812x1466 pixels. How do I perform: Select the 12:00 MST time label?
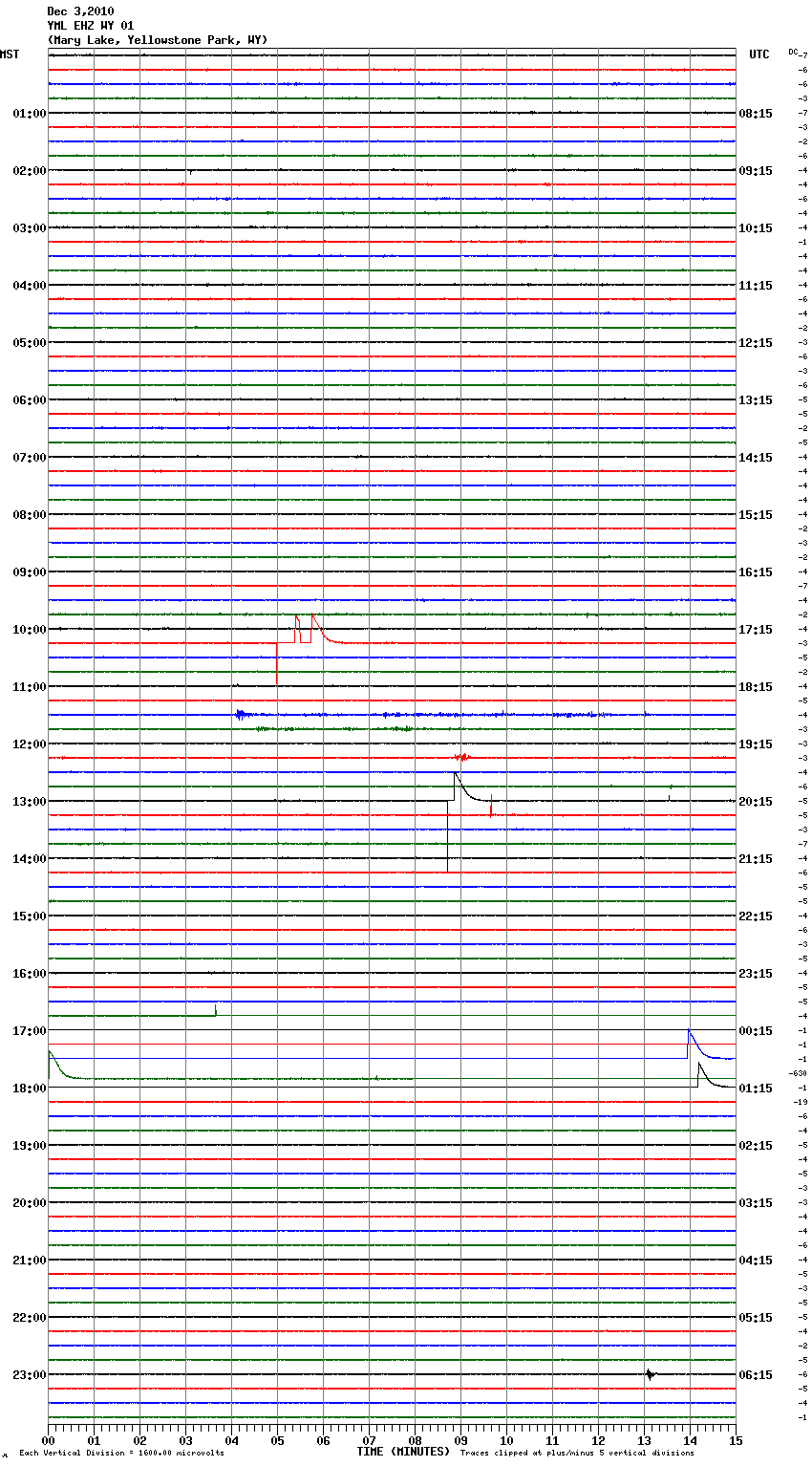(30, 744)
